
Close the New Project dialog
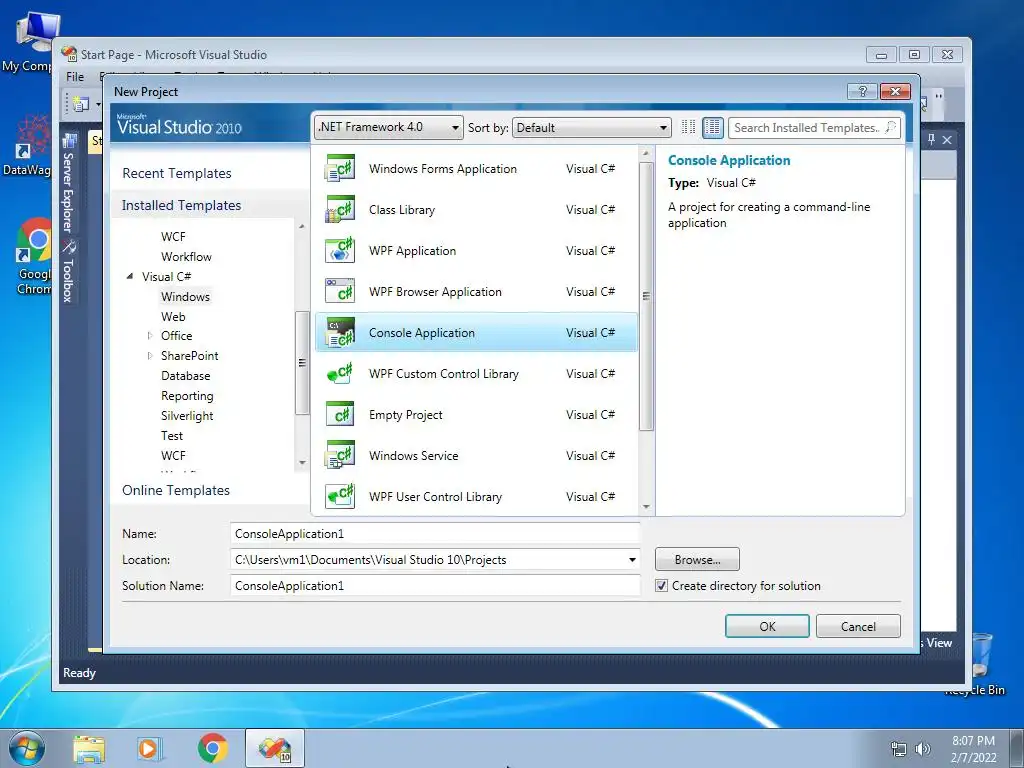click(895, 91)
